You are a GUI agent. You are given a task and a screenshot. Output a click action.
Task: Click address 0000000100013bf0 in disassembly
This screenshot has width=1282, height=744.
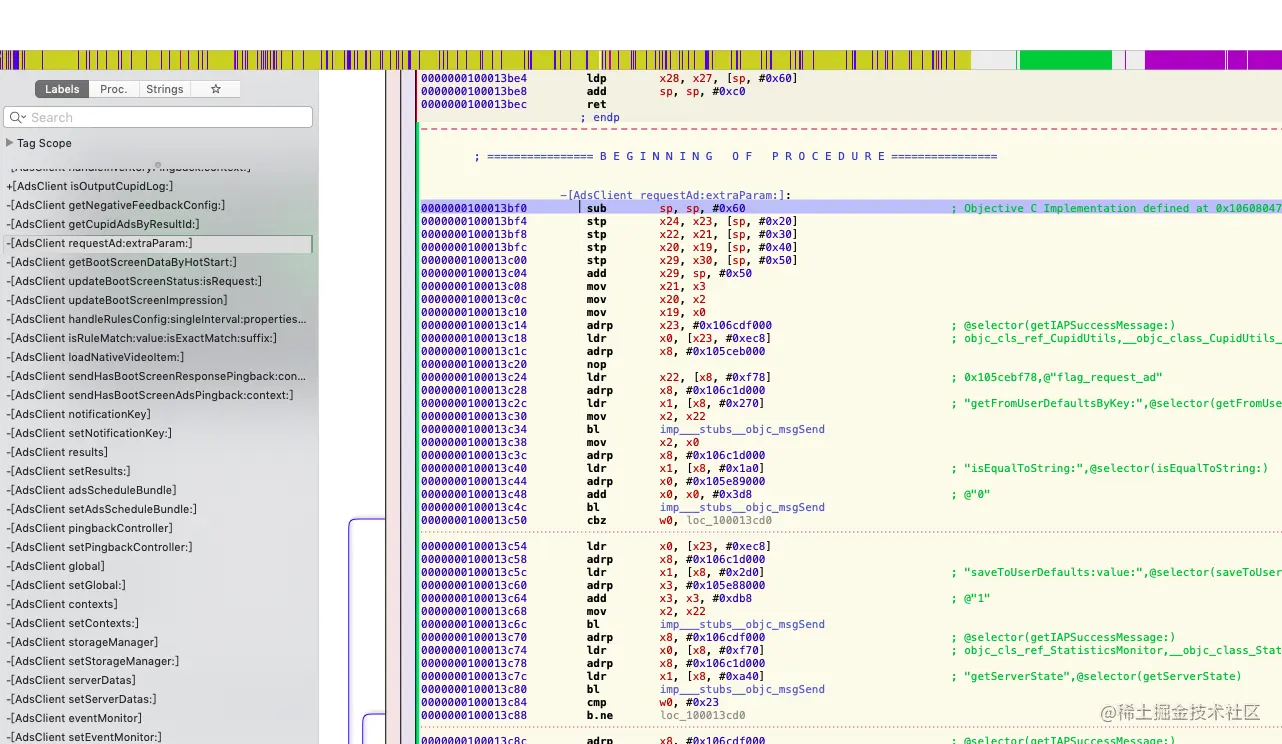point(474,208)
